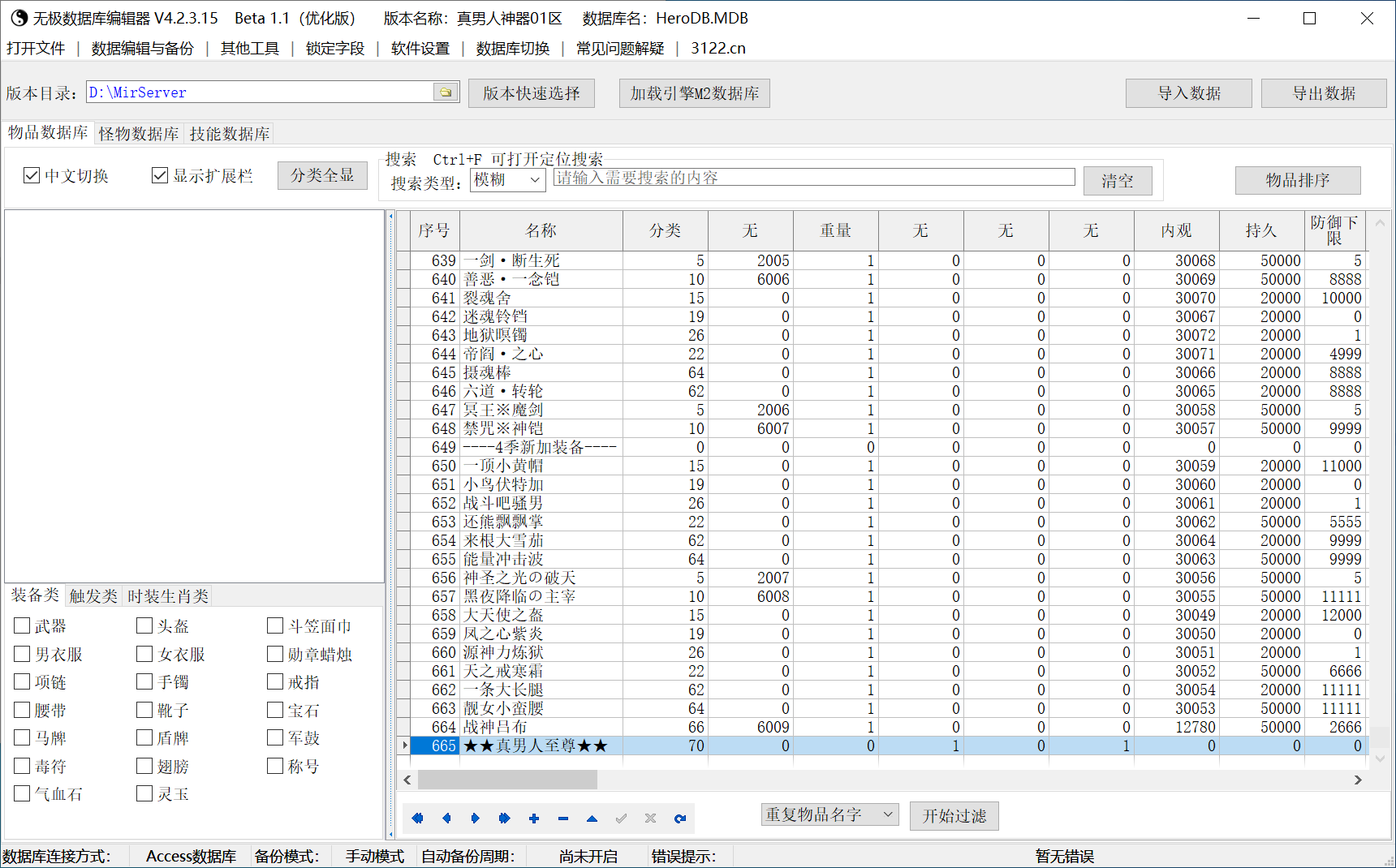Delete record with minus icon
The height and width of the screenshot is (868, 1396).
[x=563, y=819]
